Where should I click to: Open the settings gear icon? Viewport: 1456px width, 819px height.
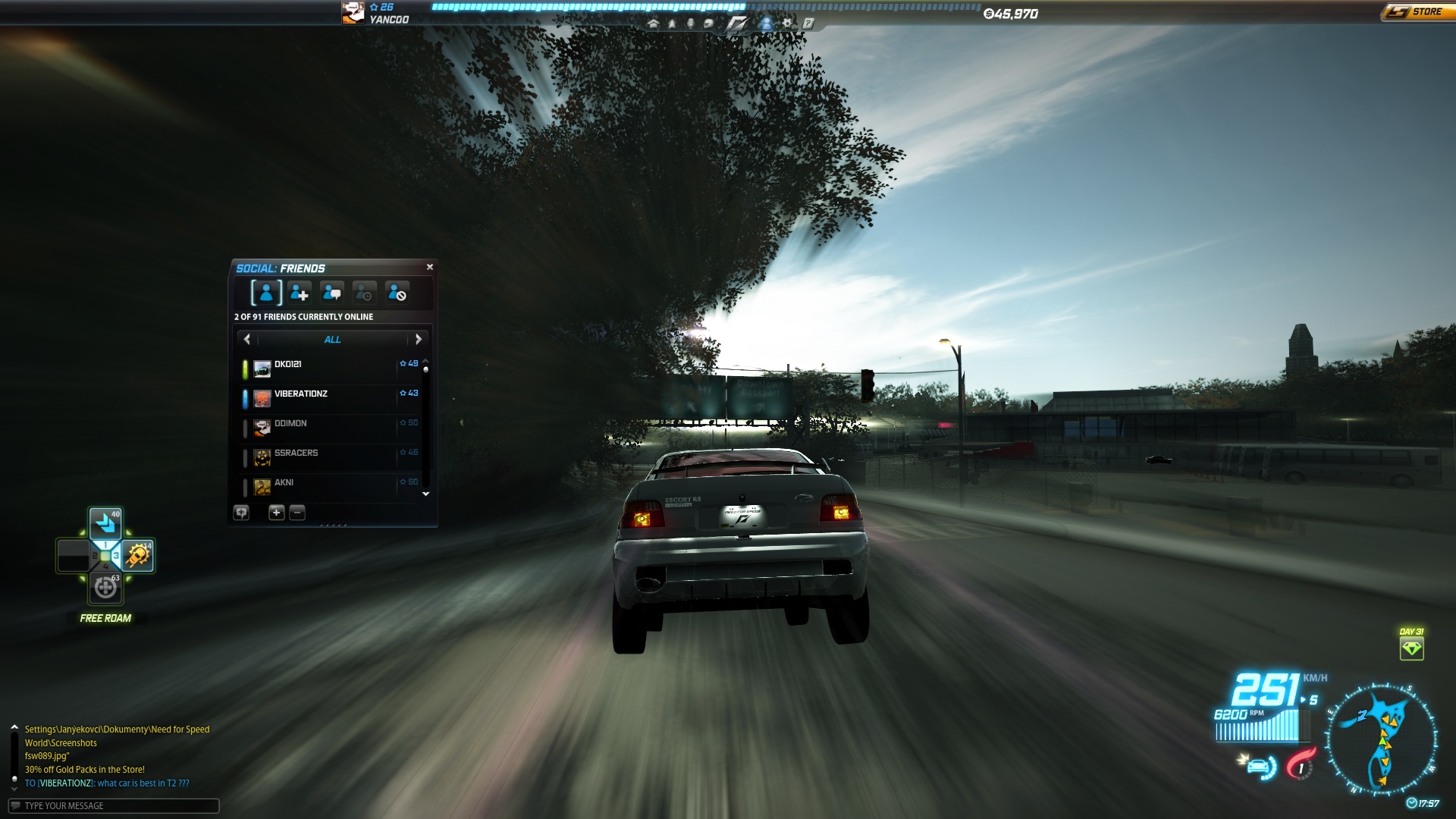coord(787,24)
